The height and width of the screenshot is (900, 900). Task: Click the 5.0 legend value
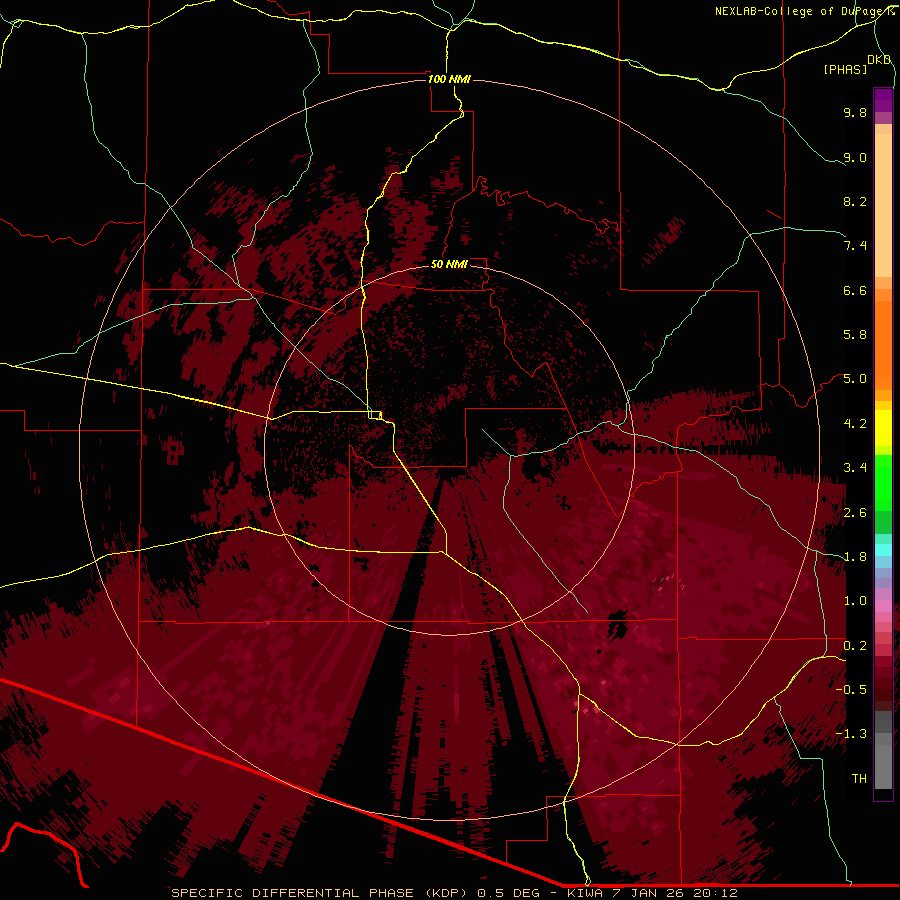[x=855, y=379]
